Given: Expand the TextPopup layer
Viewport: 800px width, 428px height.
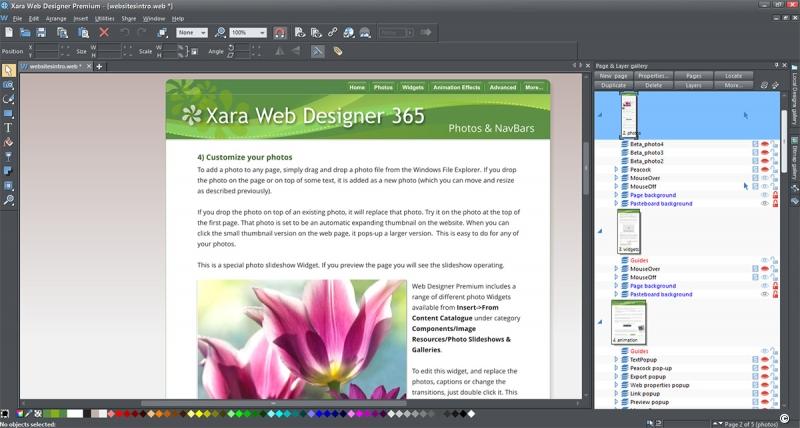Looking at the screenshot, I should pyautogui.click(x=616, y=360).
